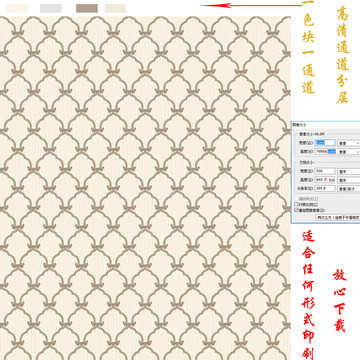Click the document height input field
Screen dimensions: 360x360
tap(325, 180)
